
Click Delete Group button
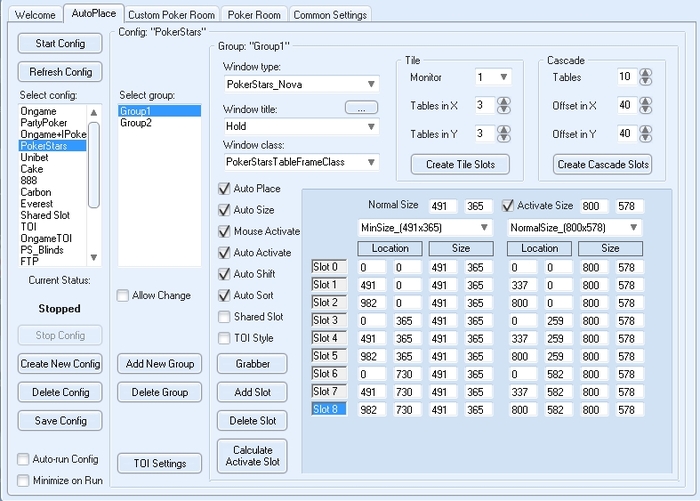pyautogui.click(x=159, y=392)
